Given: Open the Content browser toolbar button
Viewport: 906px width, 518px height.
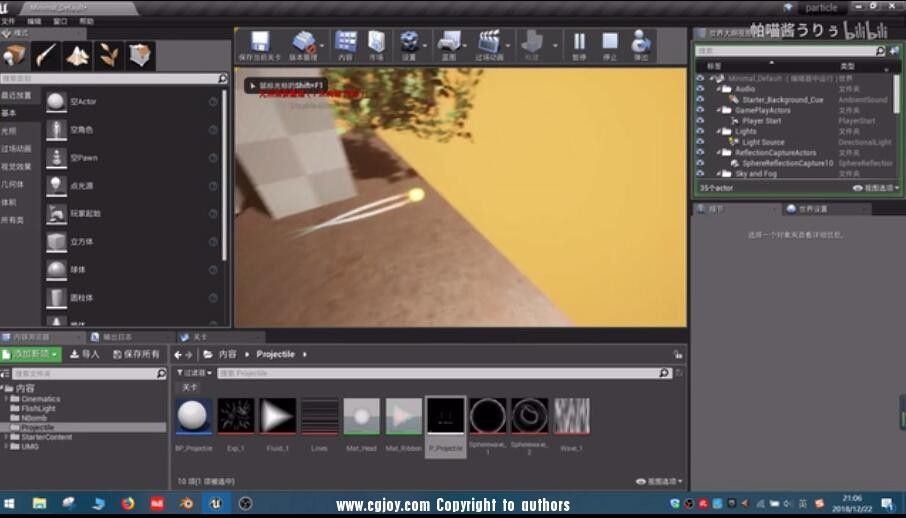Looking at the screenshot, I should 346,45.
